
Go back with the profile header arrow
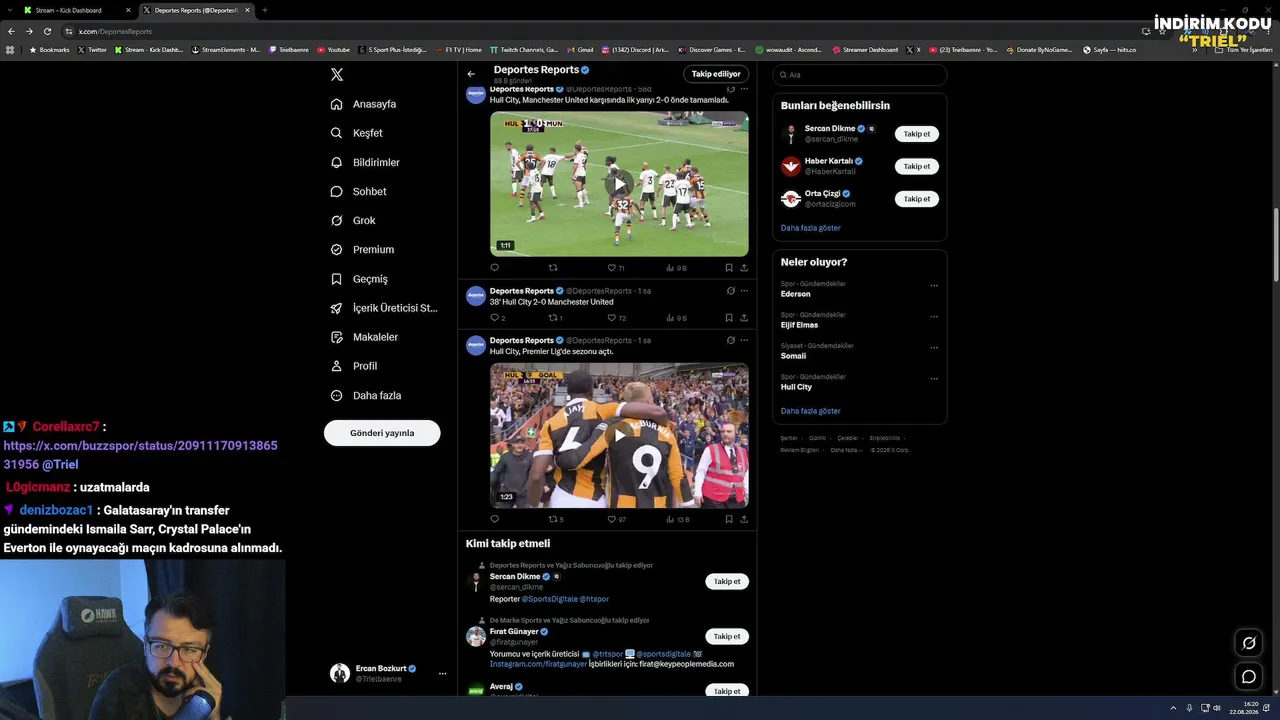click(x=471, y=74)
